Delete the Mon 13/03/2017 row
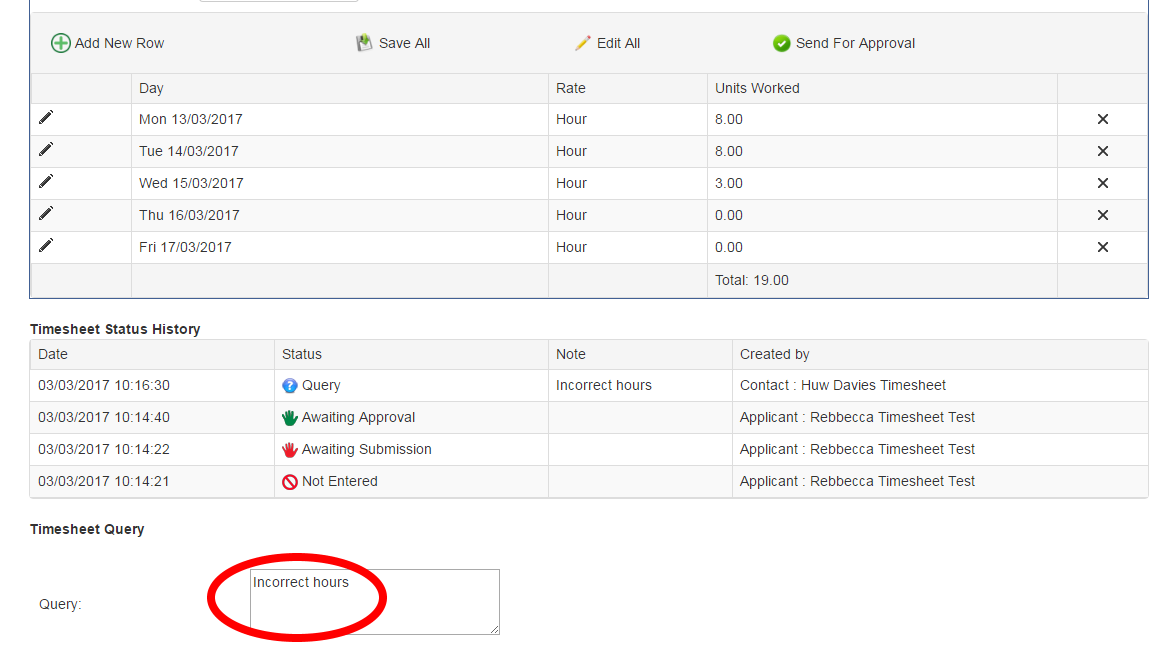 pyautogui.click(x=1103, y=119)
